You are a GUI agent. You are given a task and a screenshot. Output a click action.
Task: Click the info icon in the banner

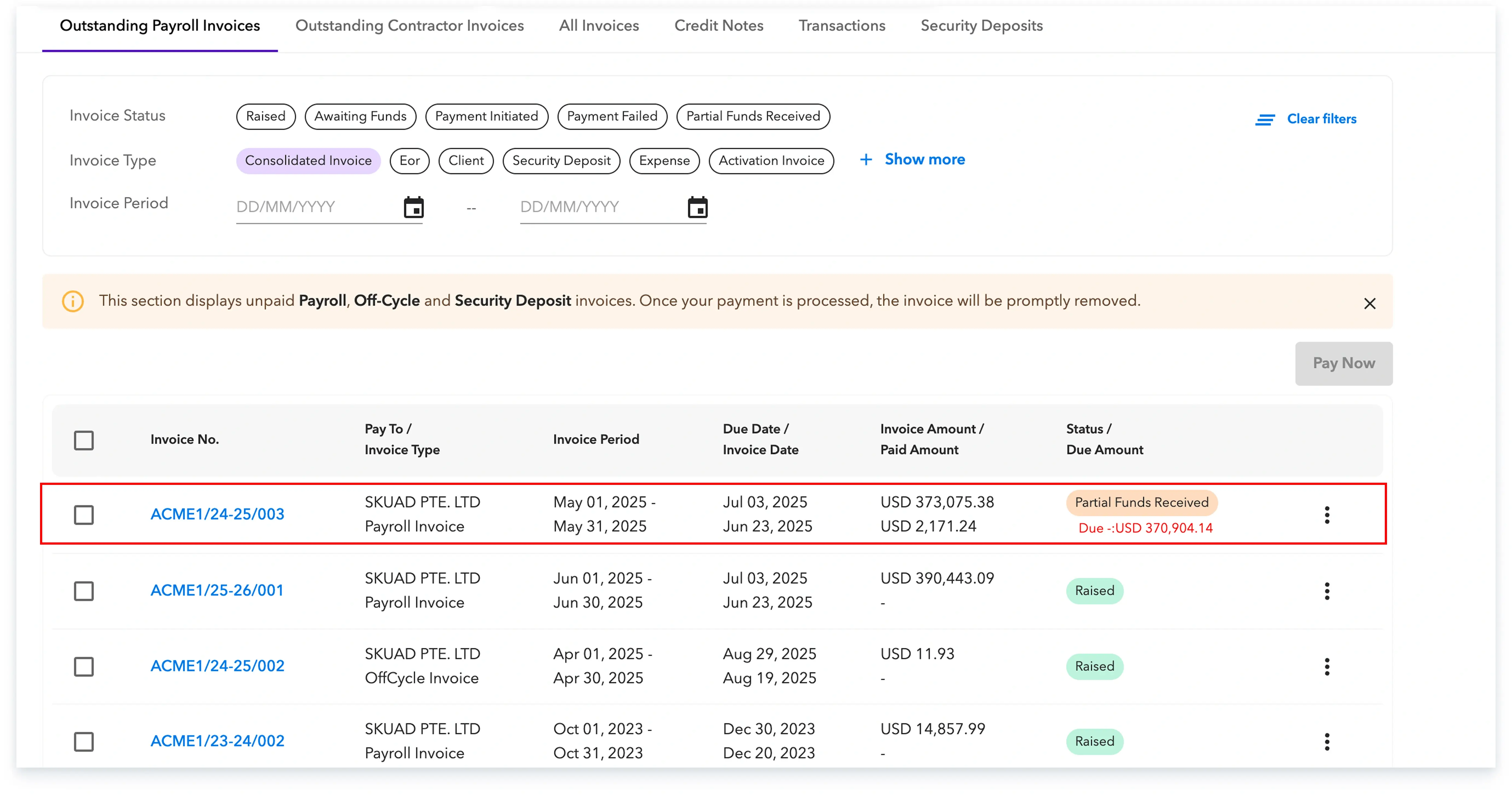click(x=73, y=301)
